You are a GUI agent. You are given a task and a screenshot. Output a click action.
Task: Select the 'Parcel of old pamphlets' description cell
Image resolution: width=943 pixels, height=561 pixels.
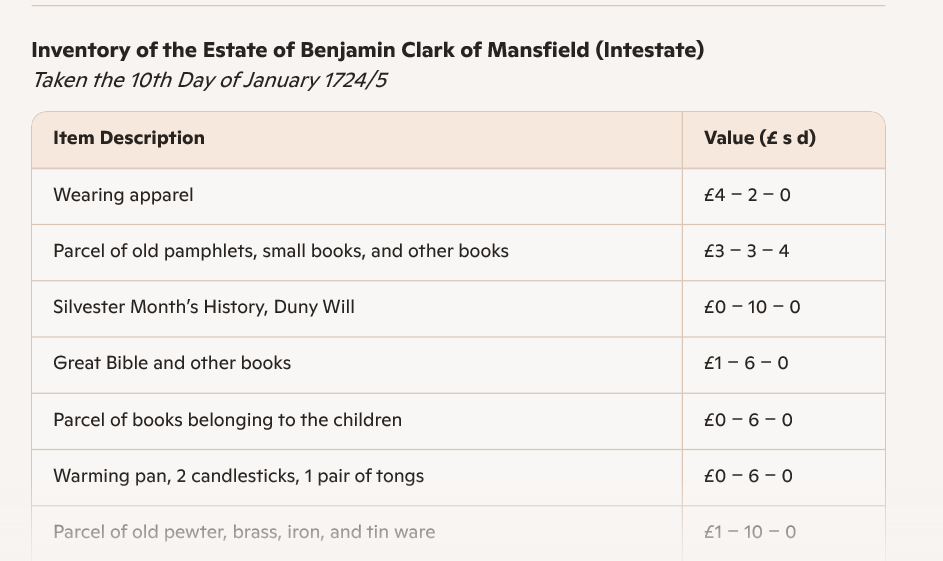(281, 251)
